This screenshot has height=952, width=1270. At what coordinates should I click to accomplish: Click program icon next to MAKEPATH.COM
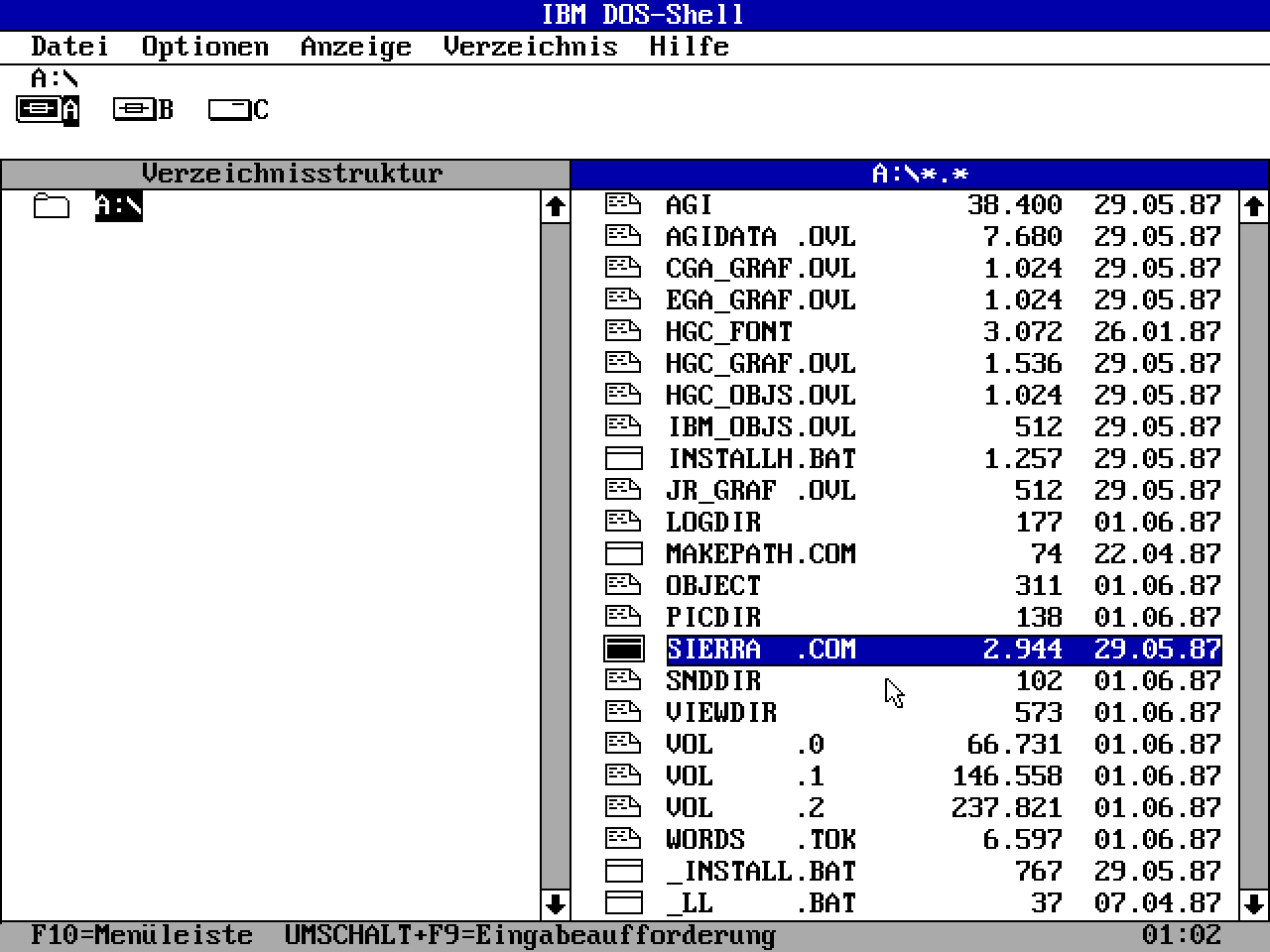(x=623, y=553)
